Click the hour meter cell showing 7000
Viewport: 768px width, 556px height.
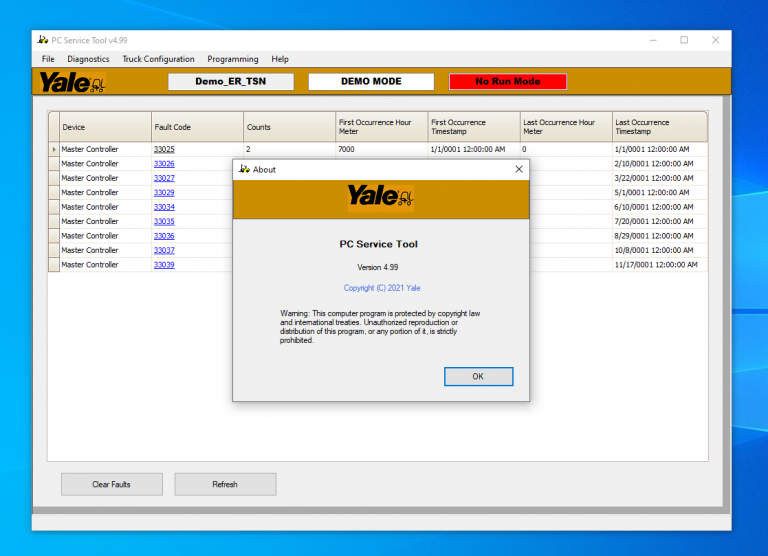[x=382, y=149]
